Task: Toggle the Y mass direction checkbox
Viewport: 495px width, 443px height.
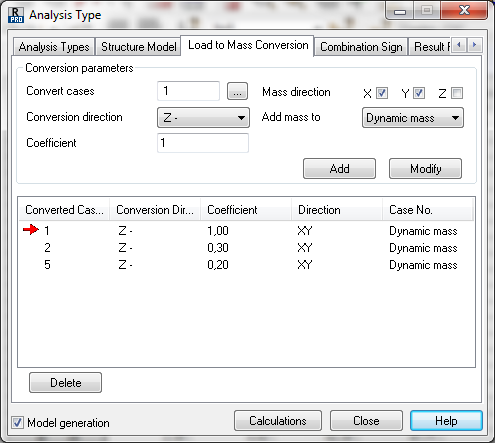Action: (x=419, y=93)
